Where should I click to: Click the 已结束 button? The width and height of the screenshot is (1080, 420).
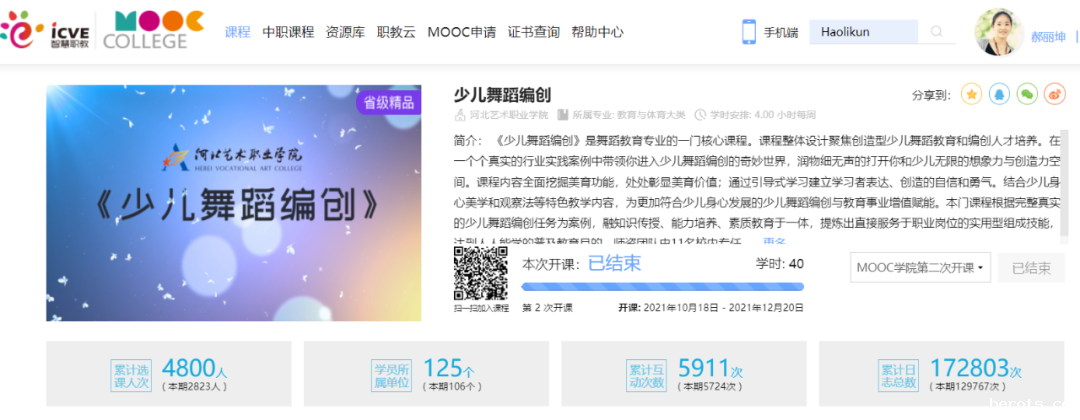coord(1031,268)
